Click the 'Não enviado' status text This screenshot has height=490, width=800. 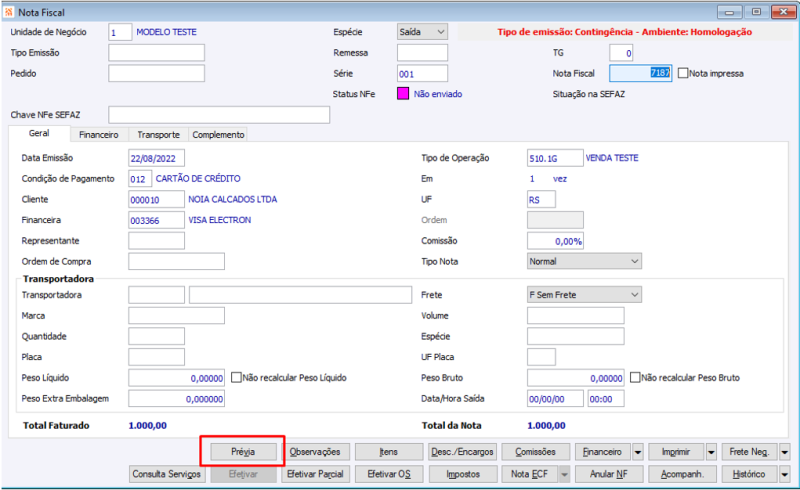[x=438, y=94]
